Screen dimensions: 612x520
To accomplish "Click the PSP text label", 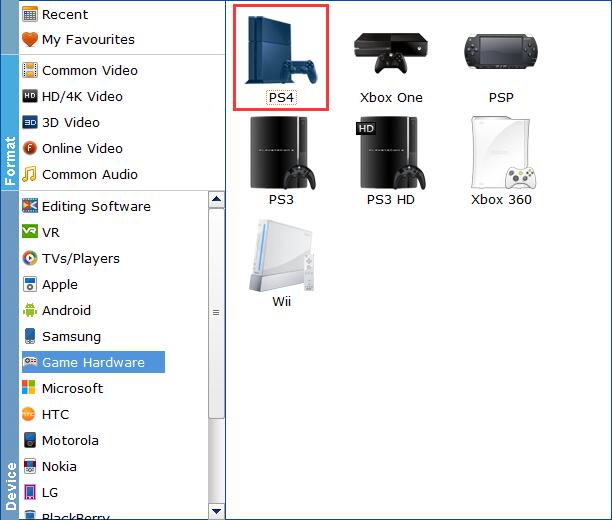I will (x=501, y=98).
